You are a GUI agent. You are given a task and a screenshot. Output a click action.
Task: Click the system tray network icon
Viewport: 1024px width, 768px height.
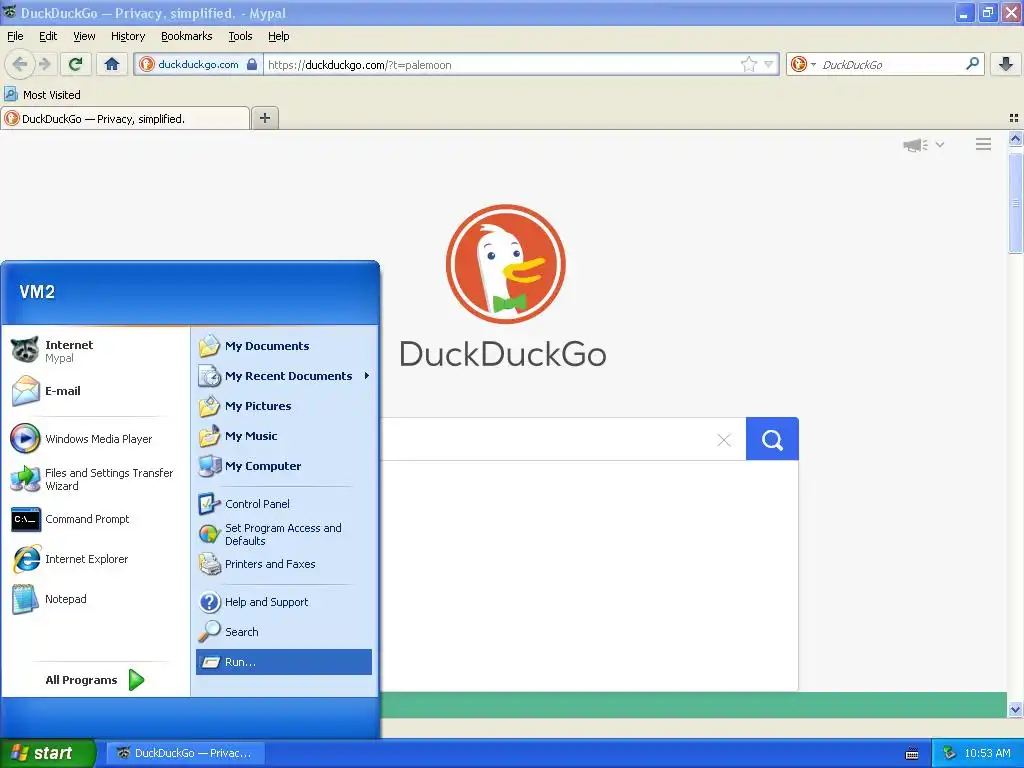(x=950, y=753)
